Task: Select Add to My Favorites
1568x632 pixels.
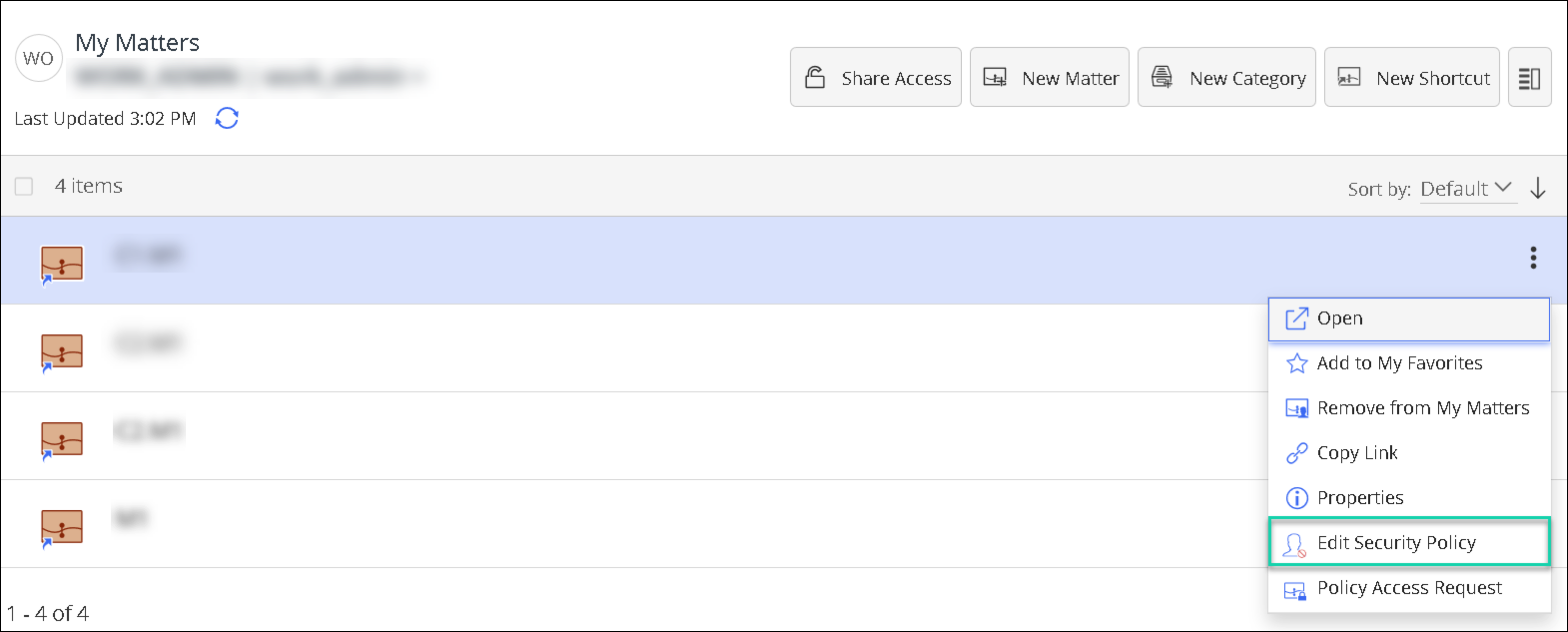Action: click(x=1399, y=363)
